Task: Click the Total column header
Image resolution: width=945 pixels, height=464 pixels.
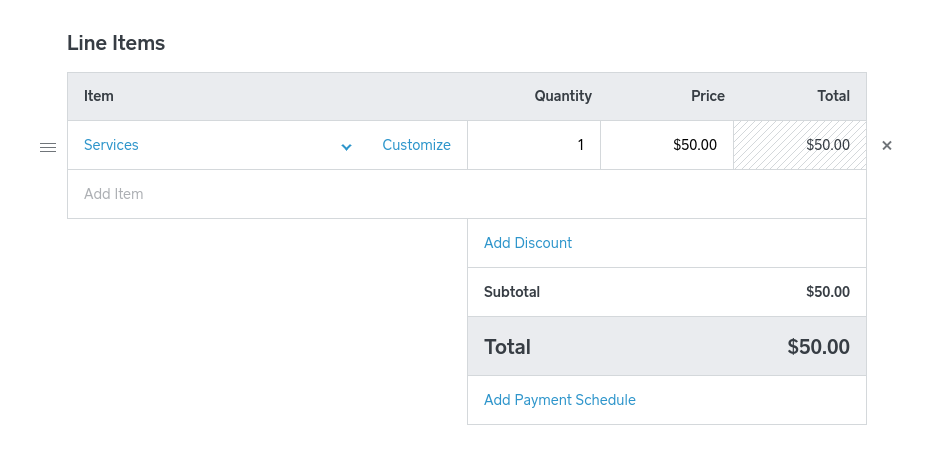Action: click(834, 96)
